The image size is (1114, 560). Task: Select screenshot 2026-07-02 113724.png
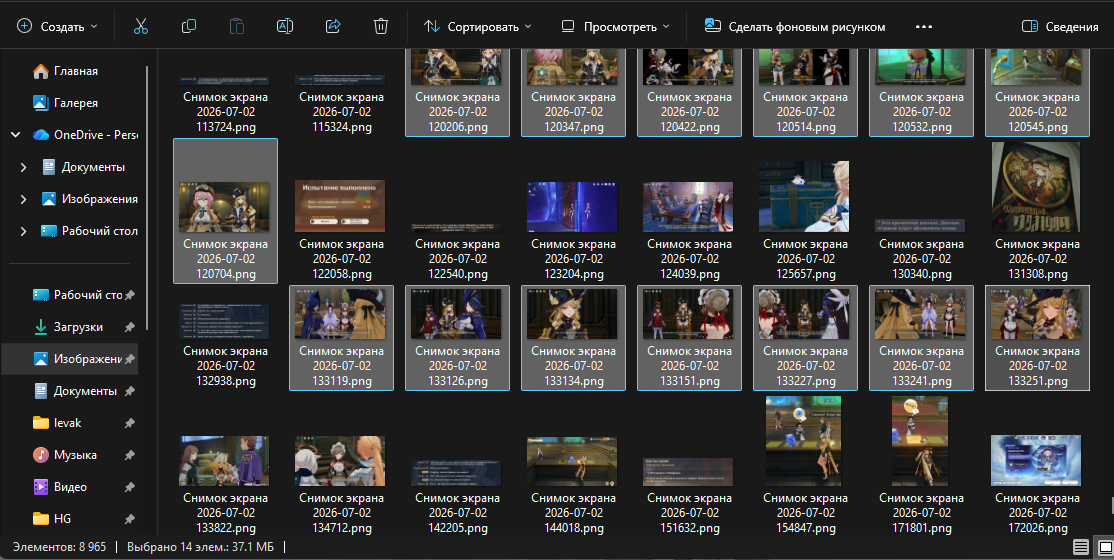point(225,92)
